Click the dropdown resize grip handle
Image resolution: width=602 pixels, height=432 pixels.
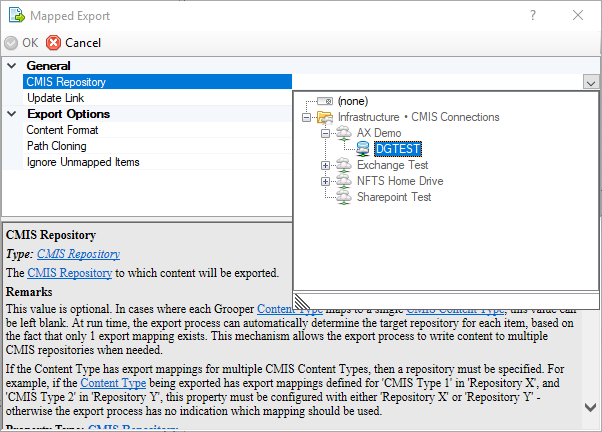point(302,302)
